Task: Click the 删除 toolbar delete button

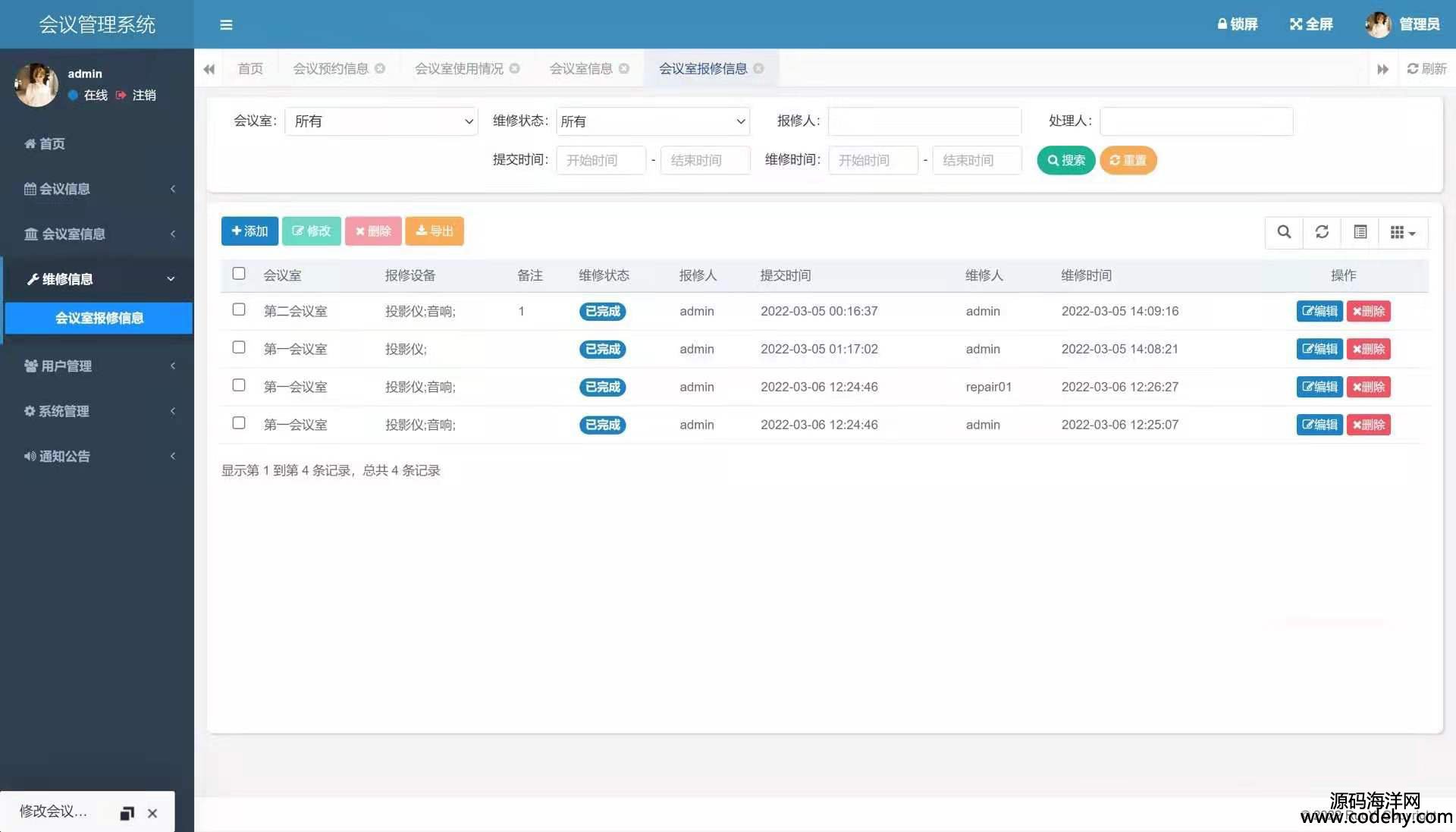Action: 373,231
